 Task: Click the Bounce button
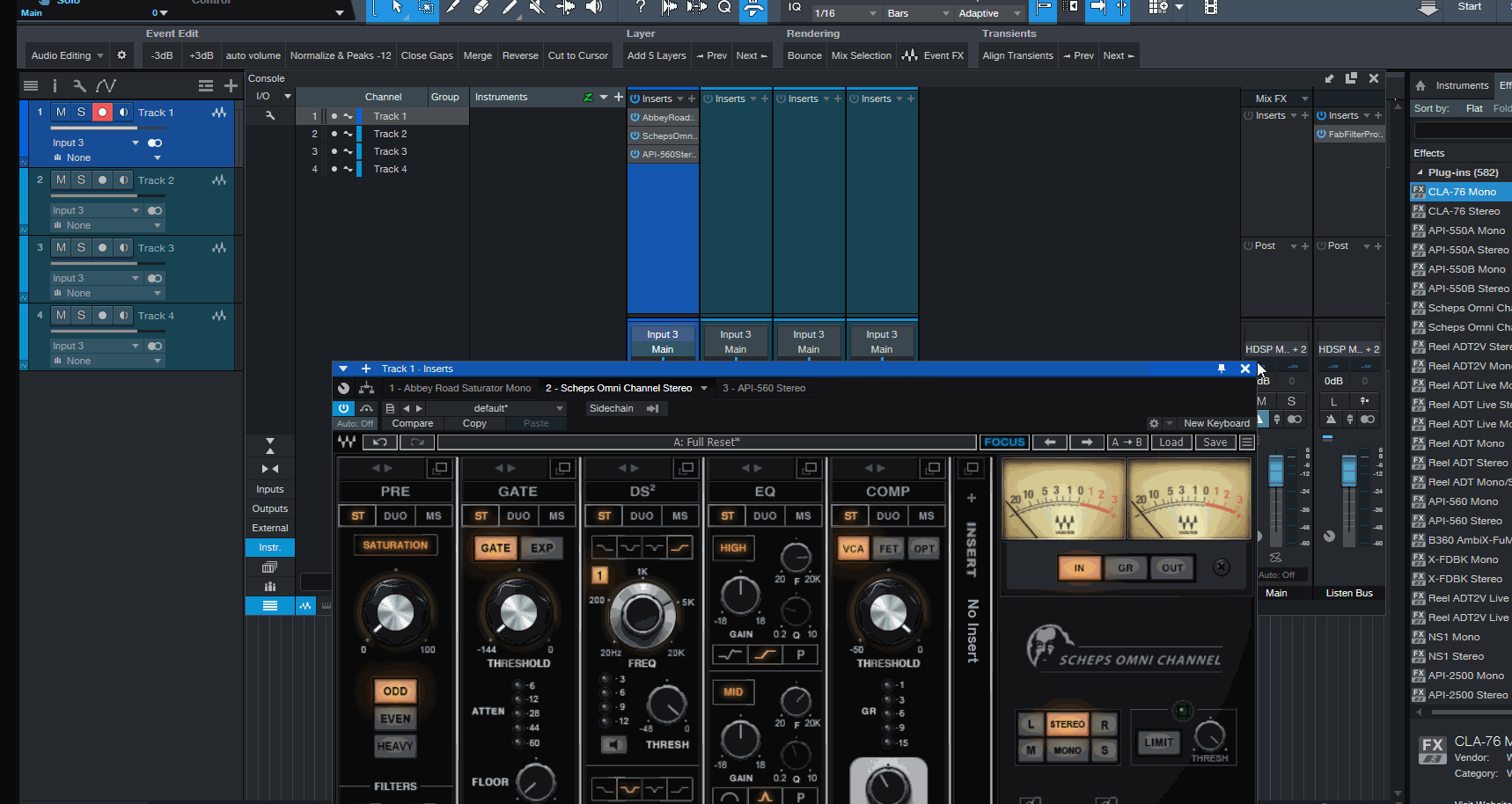point(804,55)
